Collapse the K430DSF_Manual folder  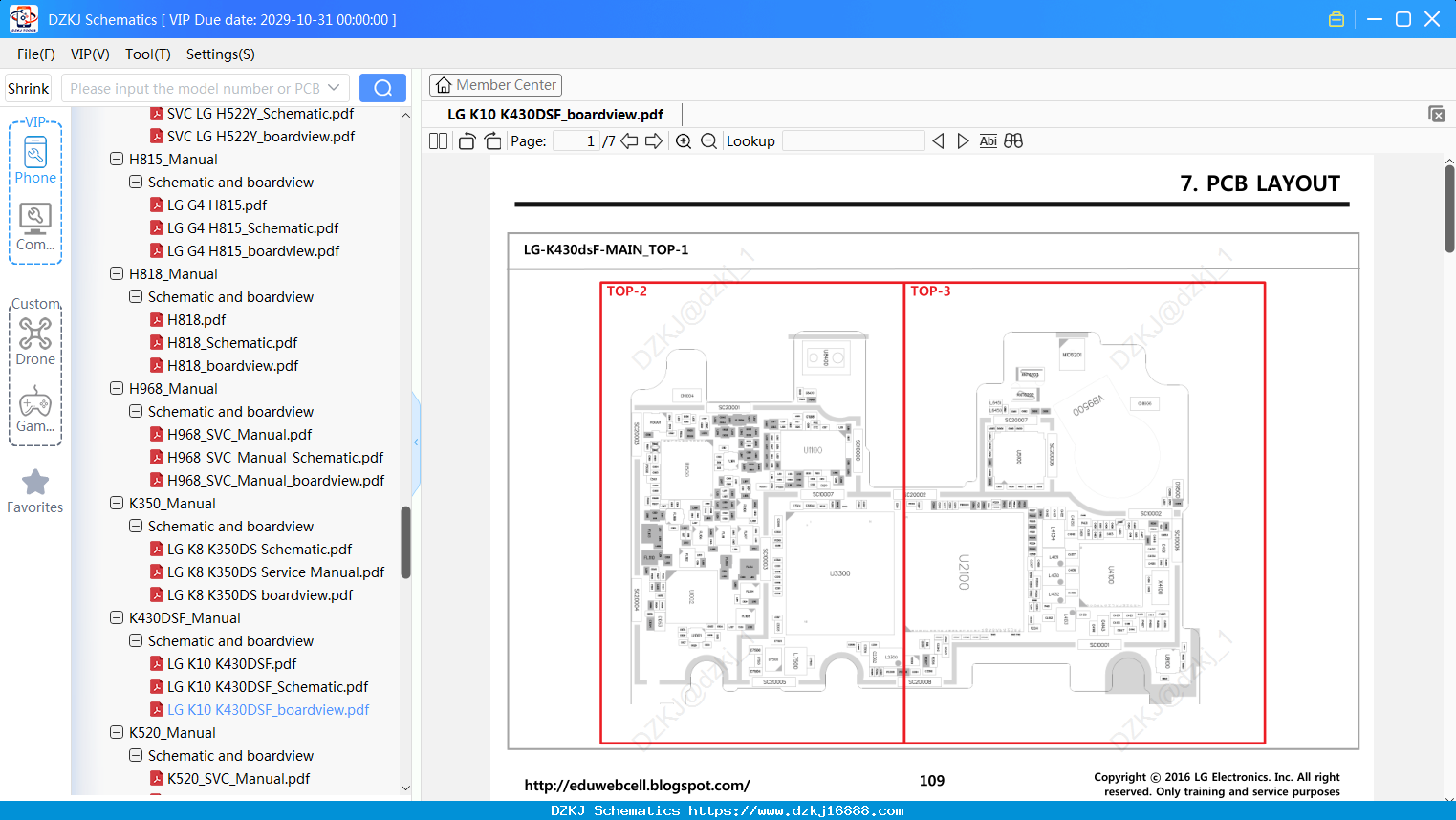tap(117, 617)
